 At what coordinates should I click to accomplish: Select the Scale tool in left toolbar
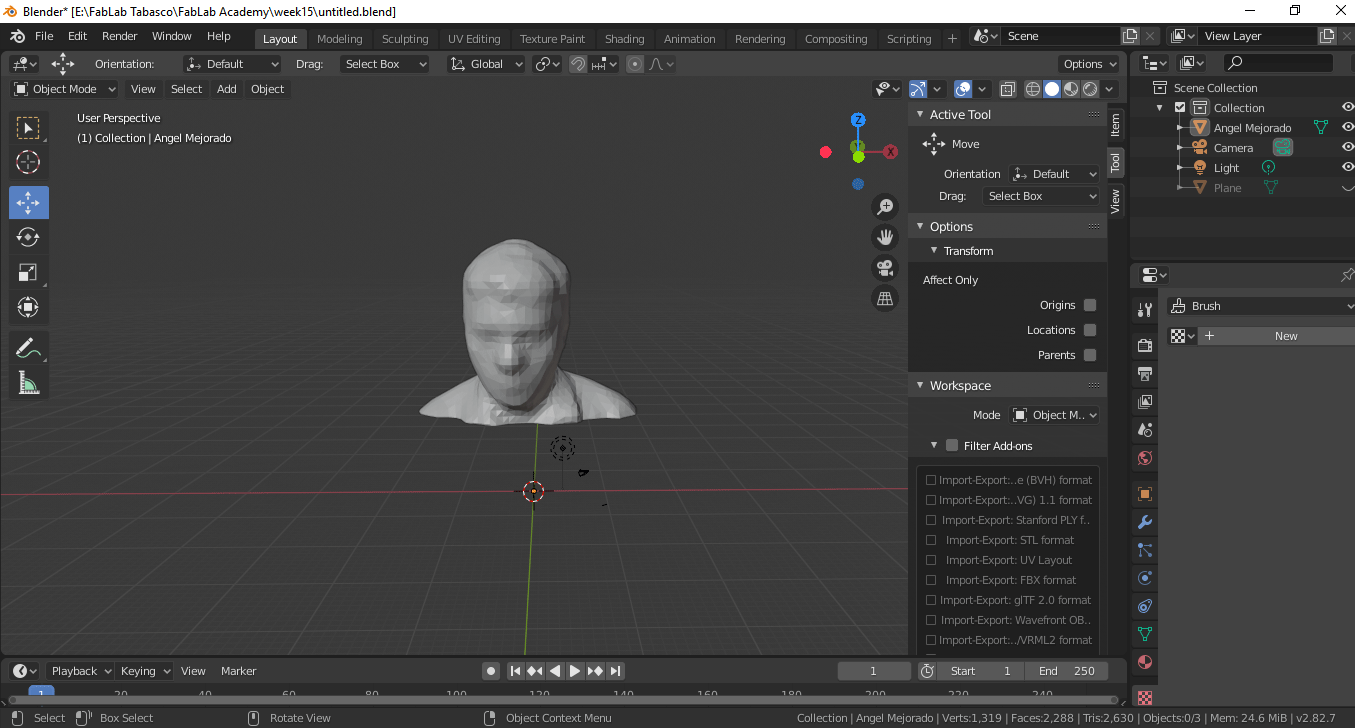[28, 272]
